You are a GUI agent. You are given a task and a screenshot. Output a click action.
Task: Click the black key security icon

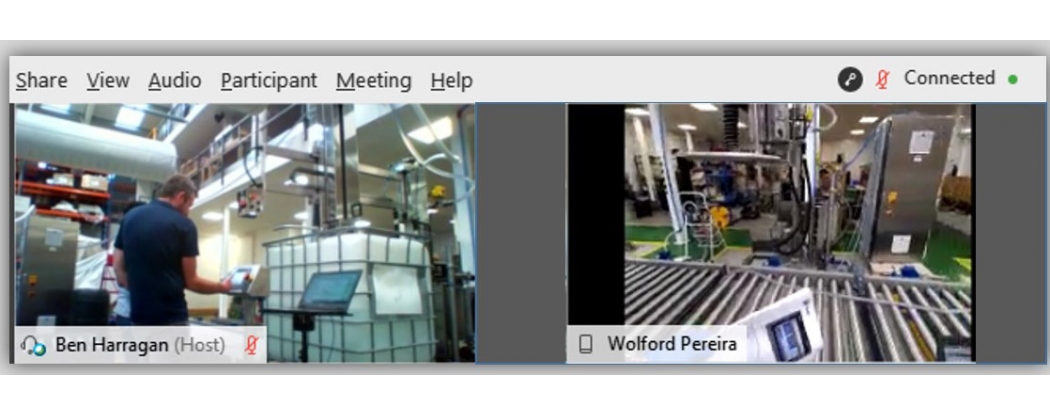[850, 80]
